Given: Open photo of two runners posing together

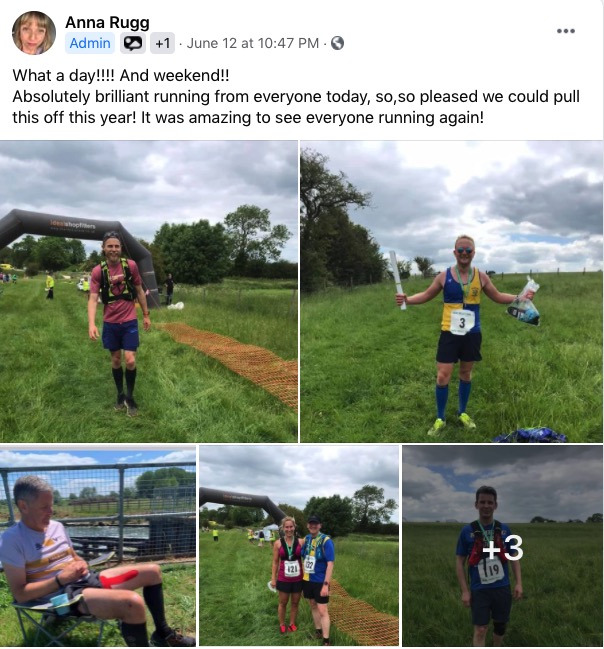Looking at the screenshot, I should [x=299, y=546].
